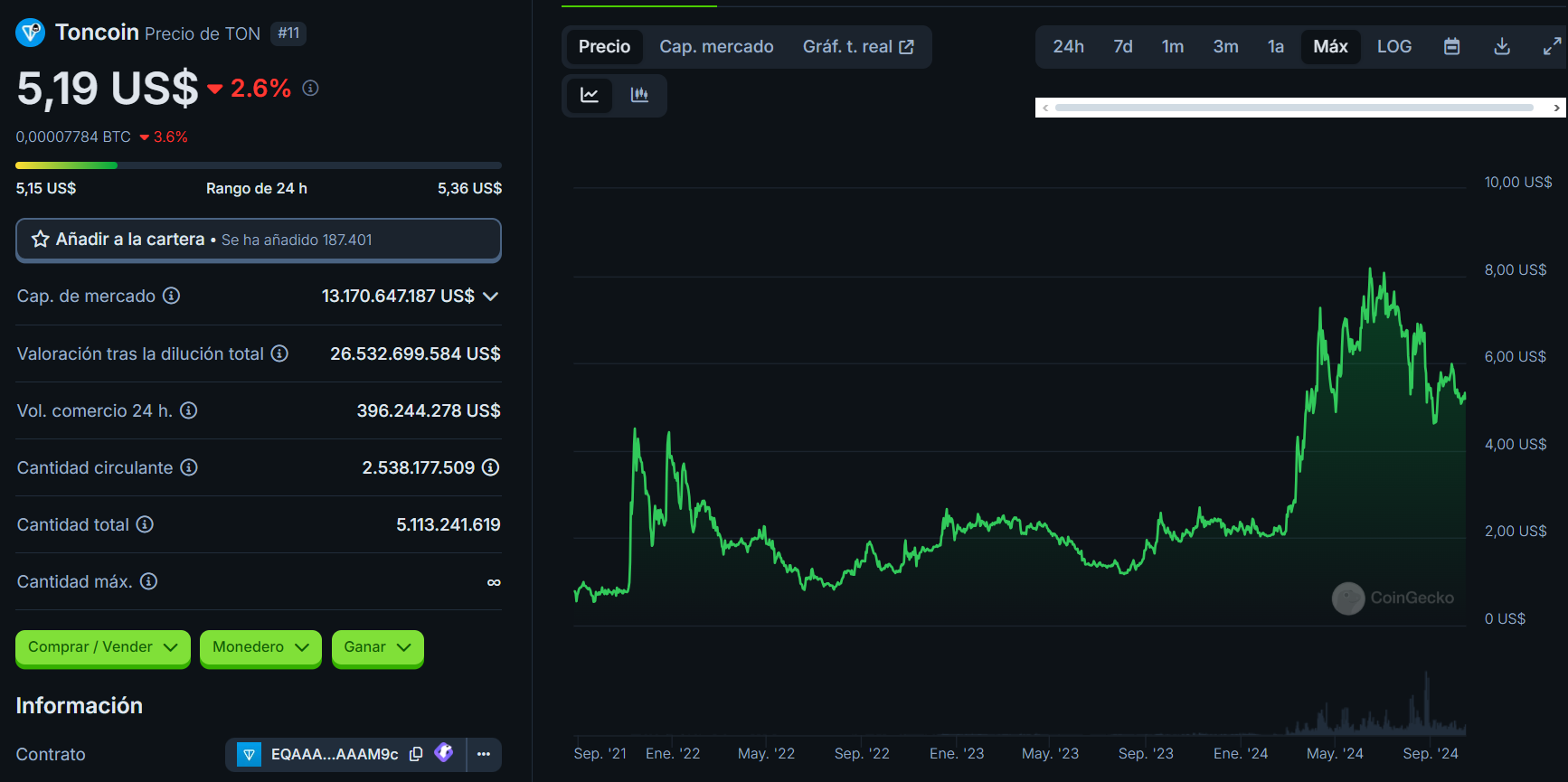Open more contract options (three dots)
1568x782 pixels.
tap(484, 754)
